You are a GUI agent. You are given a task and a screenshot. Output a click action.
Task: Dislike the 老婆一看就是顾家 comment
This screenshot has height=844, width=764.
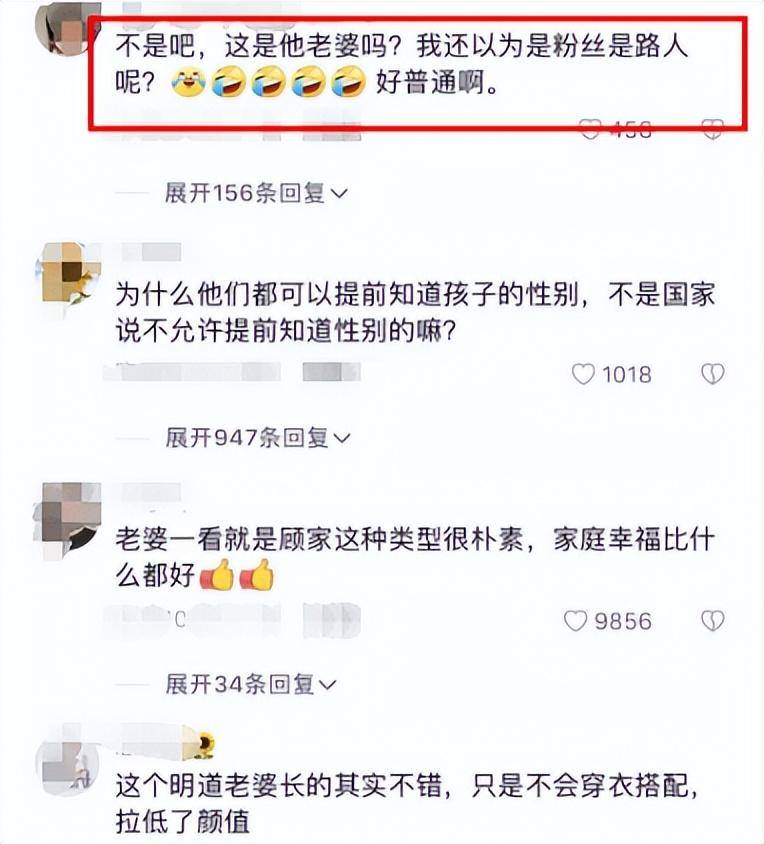713,621
